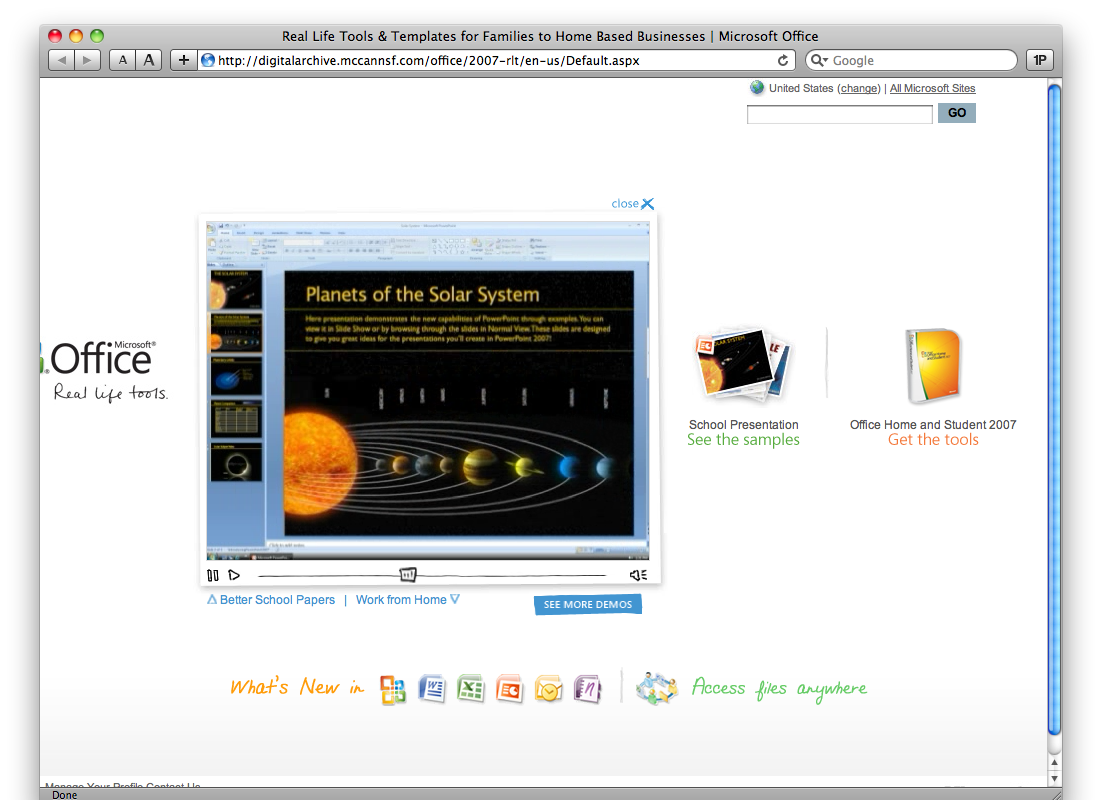Viewport: 1102px width, 800px height.
Task: Open What's New in Word icon
Action: coord(432,688)
